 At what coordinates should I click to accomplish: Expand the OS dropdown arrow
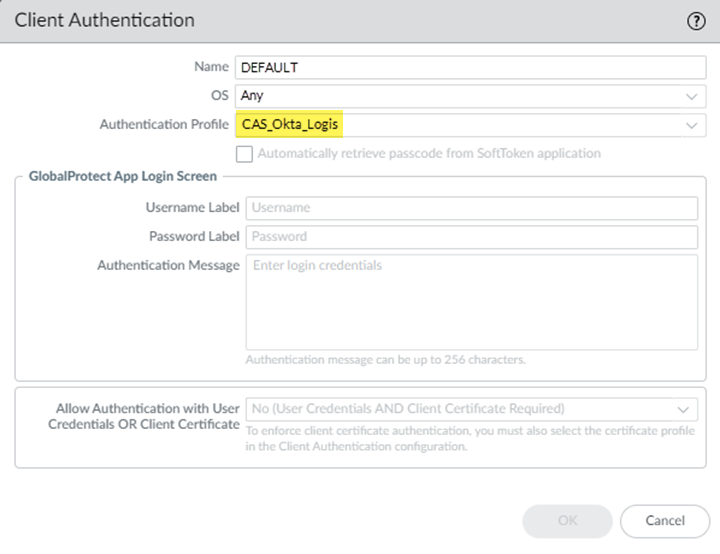click(x=692, y=97)
